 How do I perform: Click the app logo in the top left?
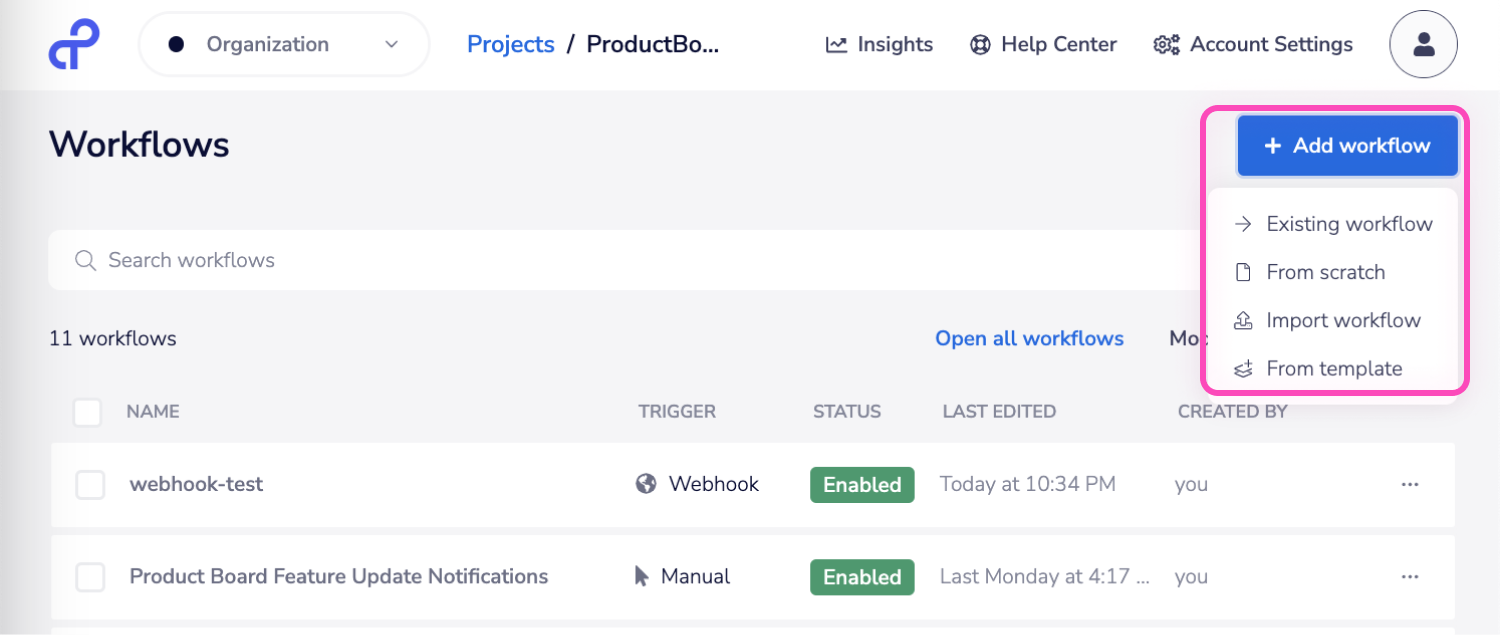74,43
